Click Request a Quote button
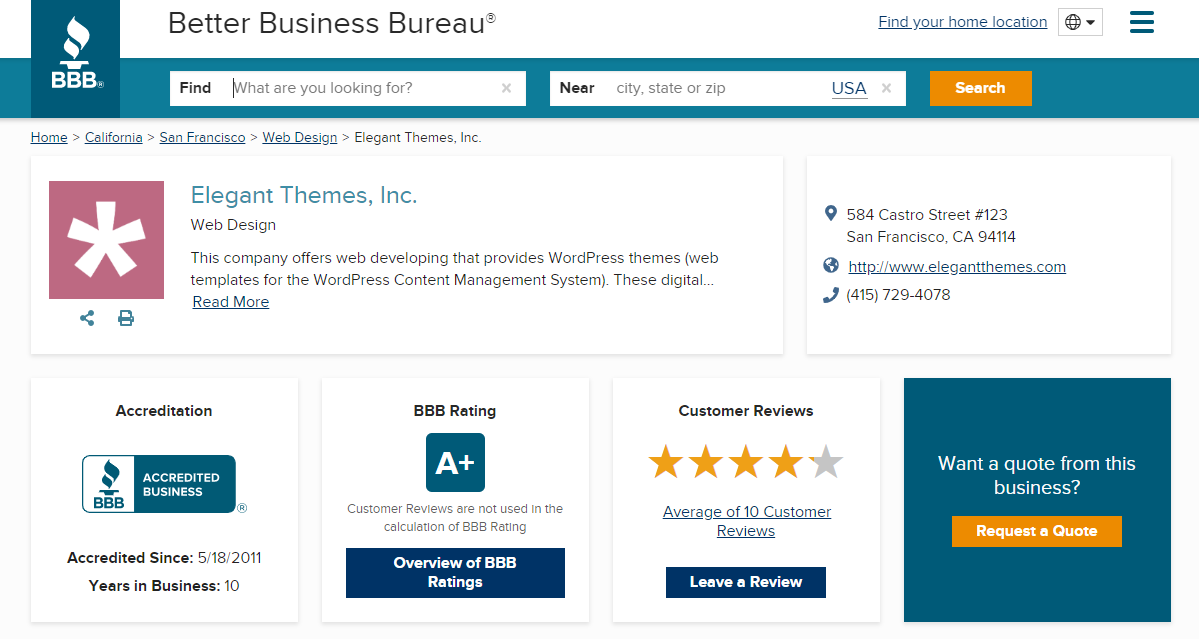The height and width of the screenshot is (639, 1199). (1036, 531)
